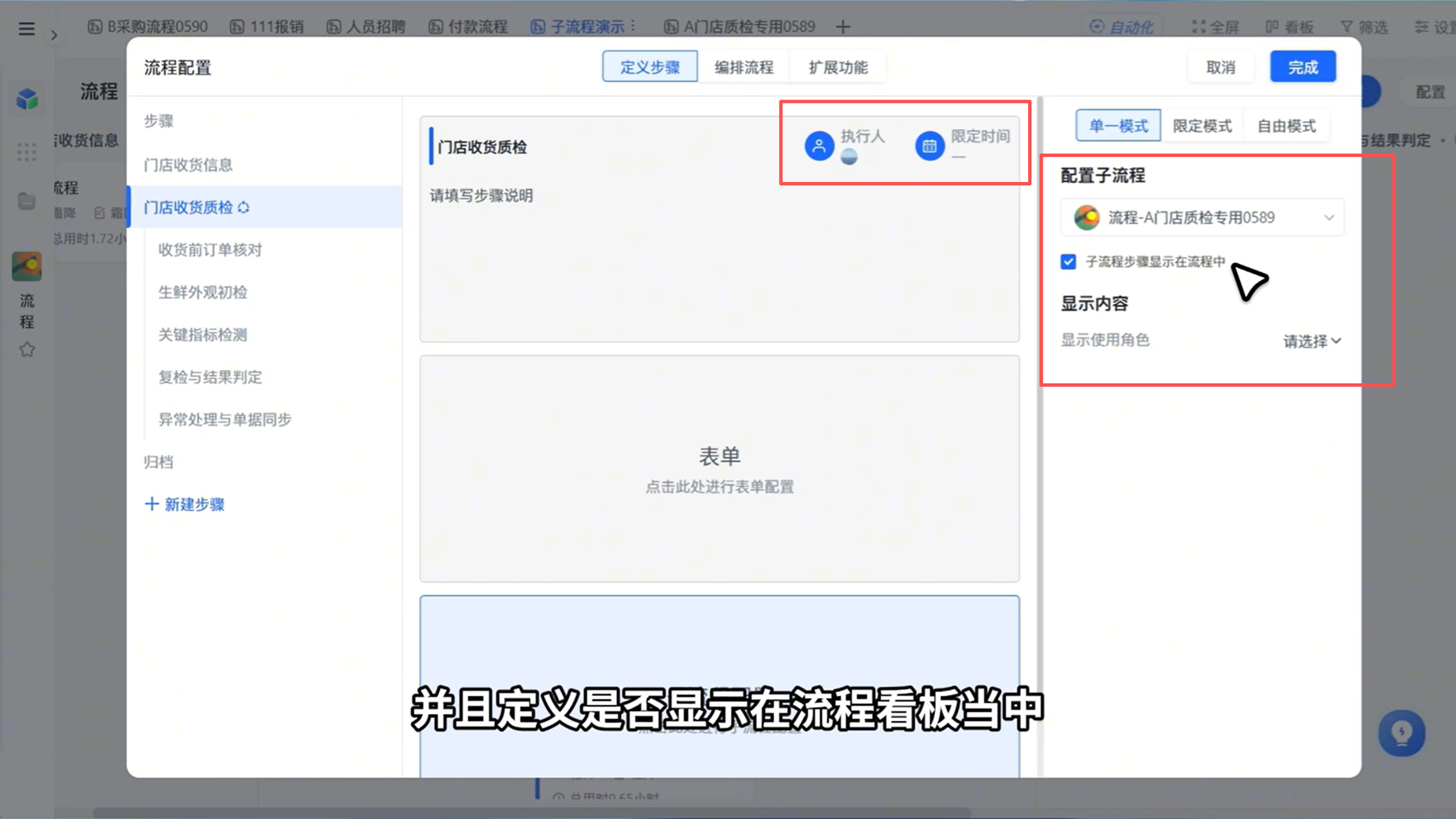
Task: Click the subflow configuration area at bottom
Action: click(719, 686)
